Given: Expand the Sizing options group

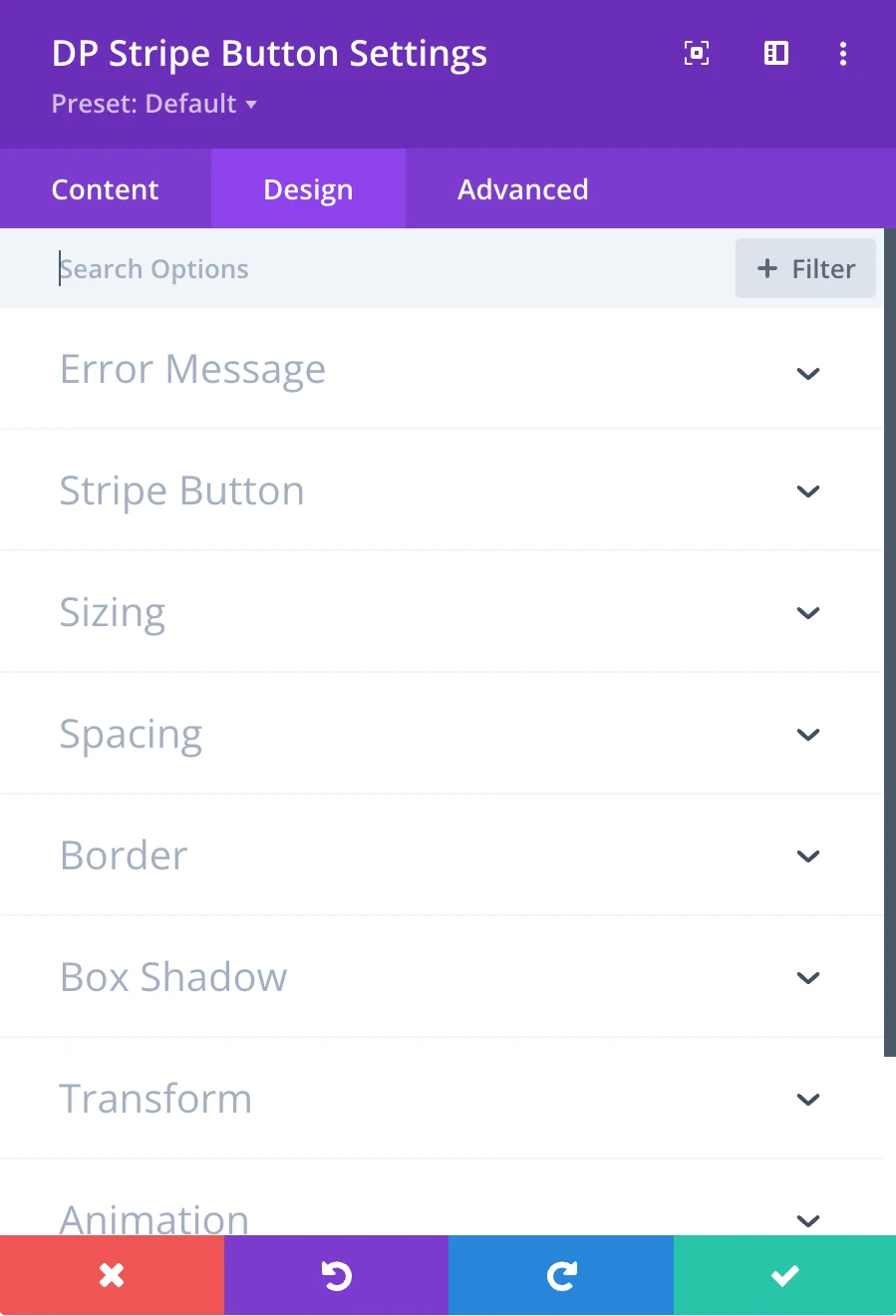Looking at the screenshot, I should [x=807, y=613].
